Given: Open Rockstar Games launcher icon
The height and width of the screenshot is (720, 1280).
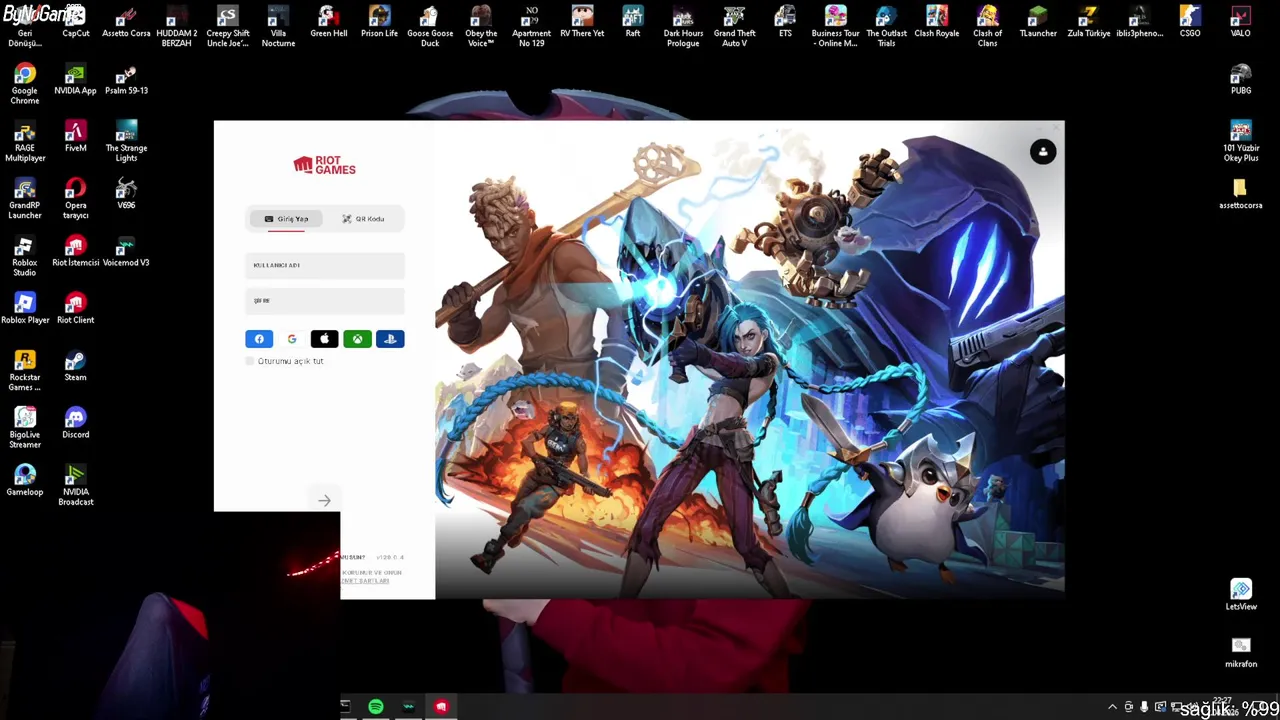Looking at the screenshot, I should pos(25,371).
